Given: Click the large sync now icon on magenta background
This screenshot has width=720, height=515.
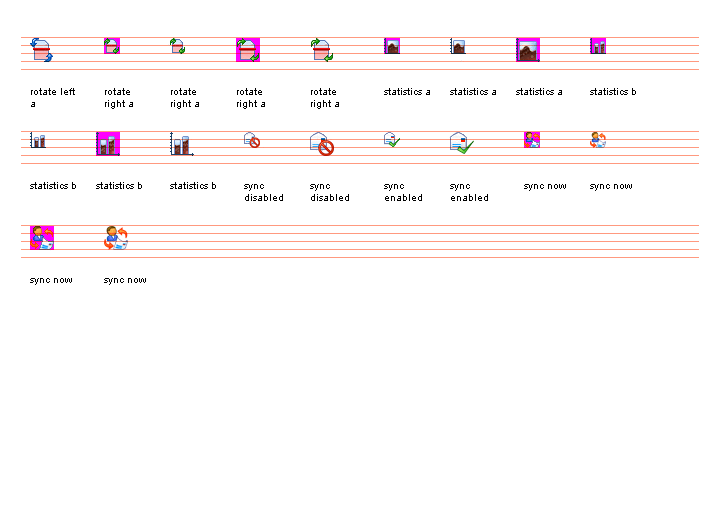Looking at the screenshot, I should coord(42,238).
